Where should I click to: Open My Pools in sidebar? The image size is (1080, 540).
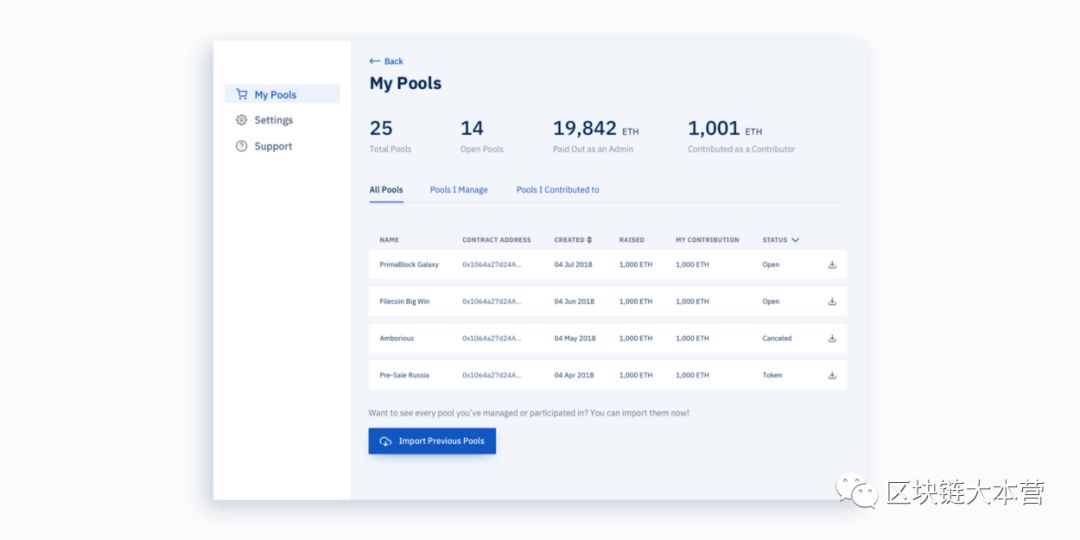tap(282, 94)
